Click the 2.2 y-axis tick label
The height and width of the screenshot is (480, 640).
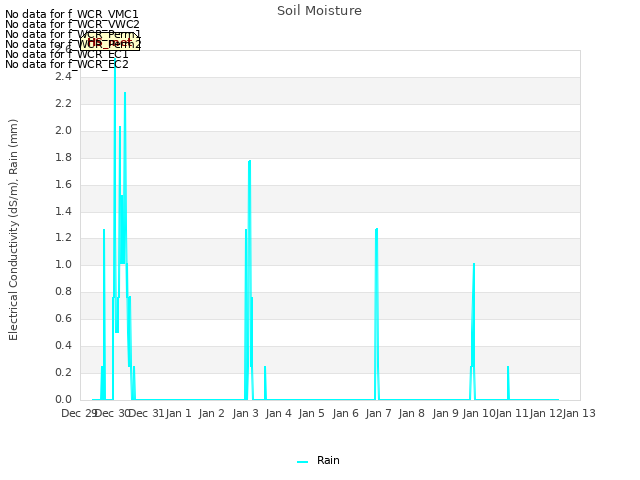coord(63,104)
